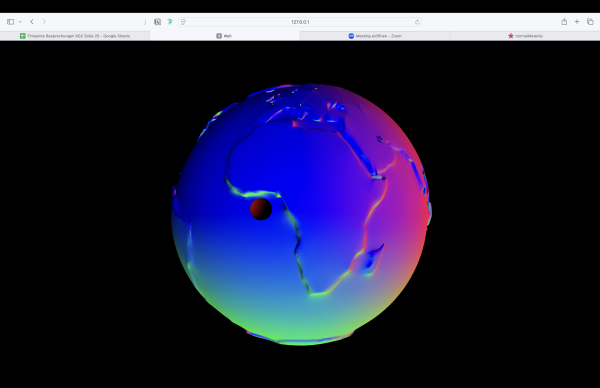Click the small red sphere on globe
Screen dimensions: 600x388
coord(261,209)
